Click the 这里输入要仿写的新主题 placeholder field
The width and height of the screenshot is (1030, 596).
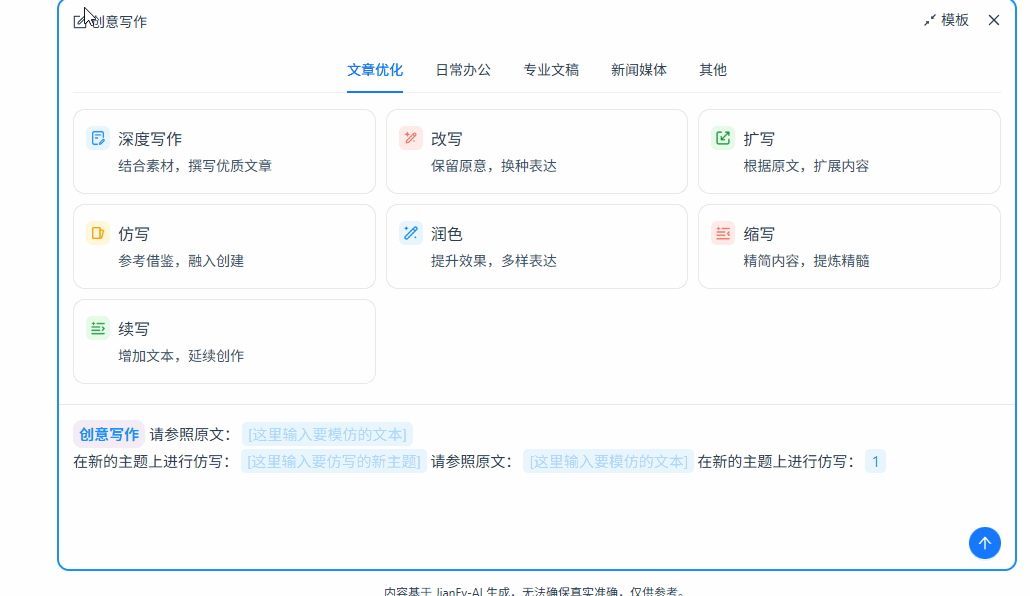335,462
